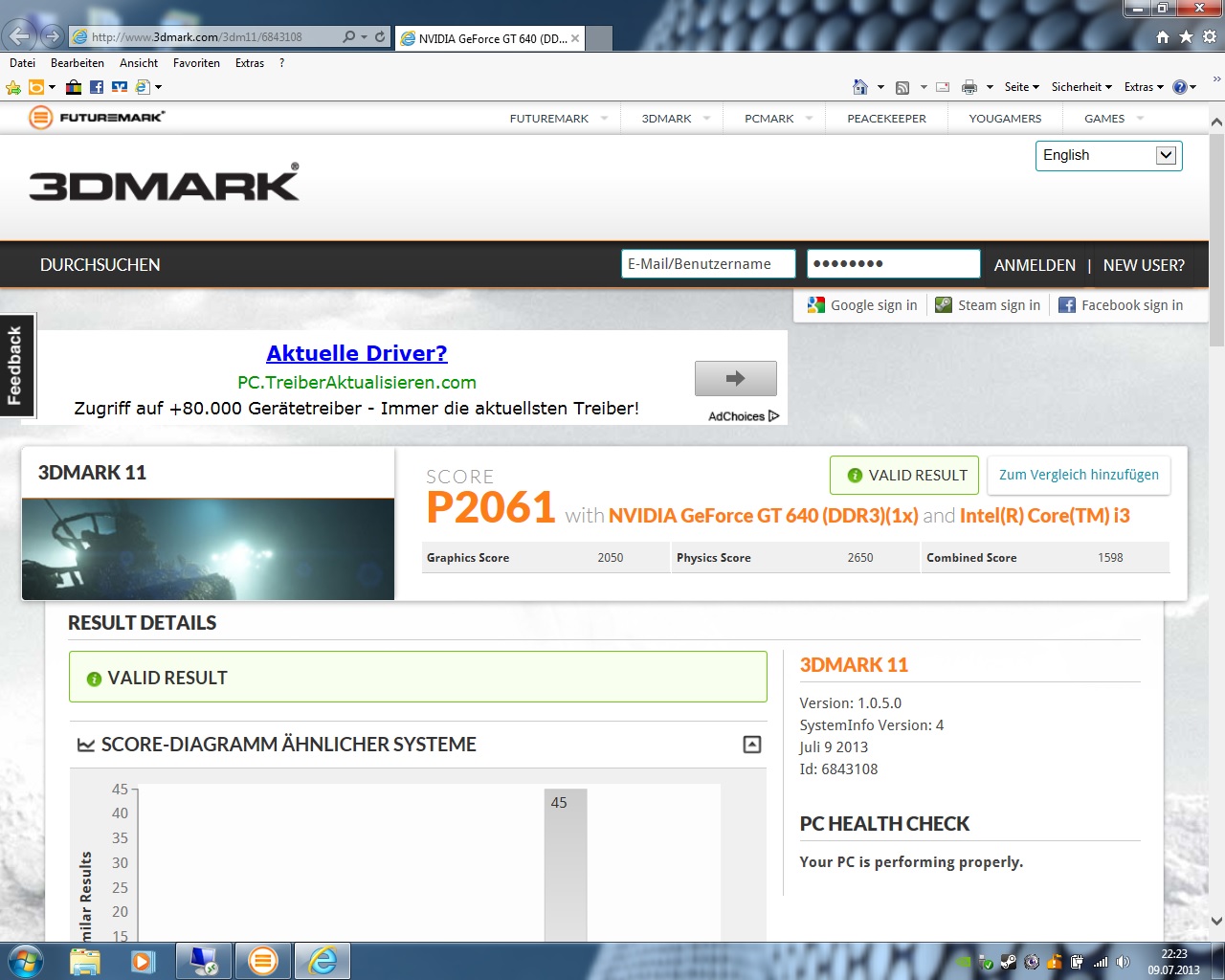Open the Bing favorites bar icon
1225x980 pixels.
pos(36,87)
